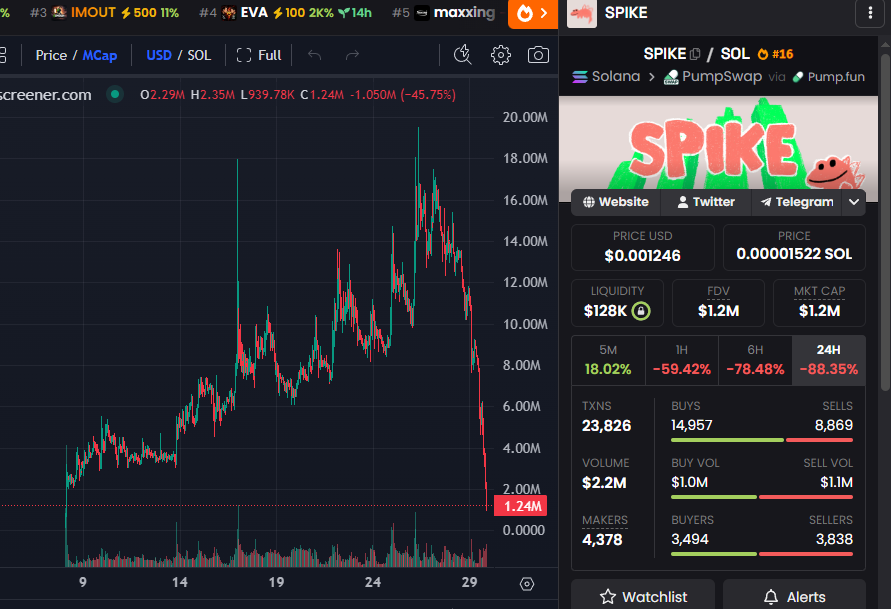Take a chart snapshot with the camera icon

coord(538,55)
